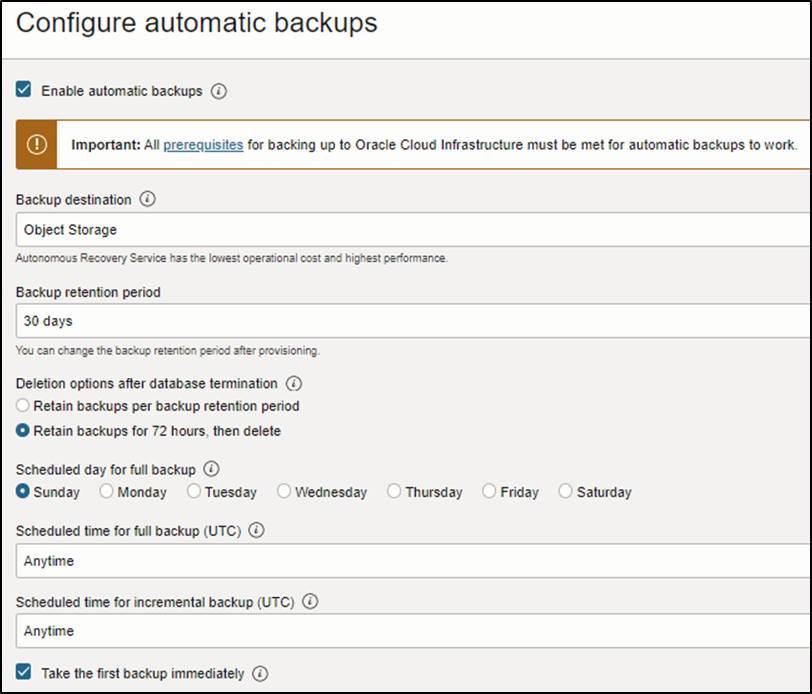
Task: Click info icon beside Take first backup
Action: tap(260, 674)
